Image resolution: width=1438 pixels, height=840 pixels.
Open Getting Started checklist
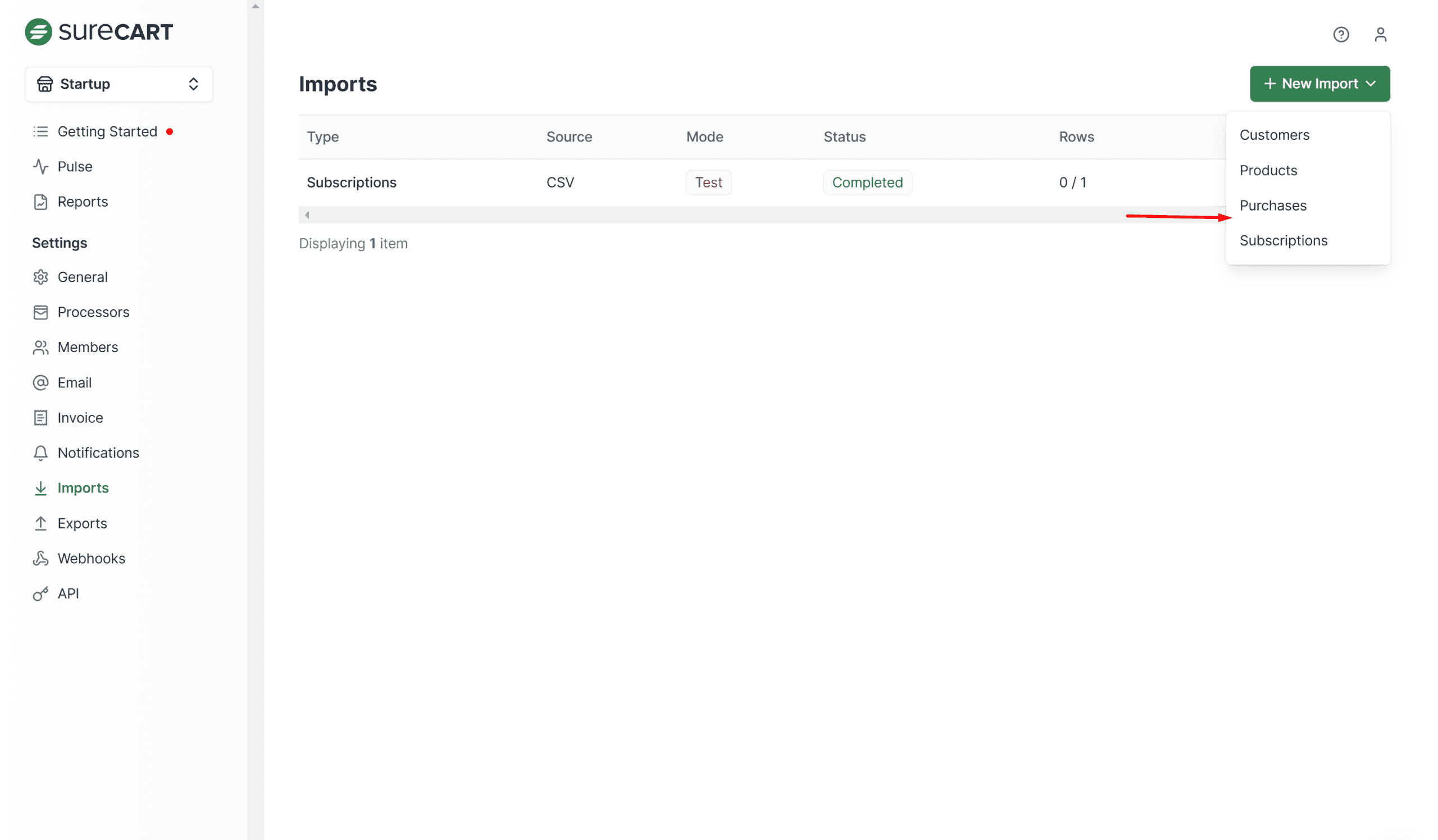pyautogui.click(x=107, y=132)
